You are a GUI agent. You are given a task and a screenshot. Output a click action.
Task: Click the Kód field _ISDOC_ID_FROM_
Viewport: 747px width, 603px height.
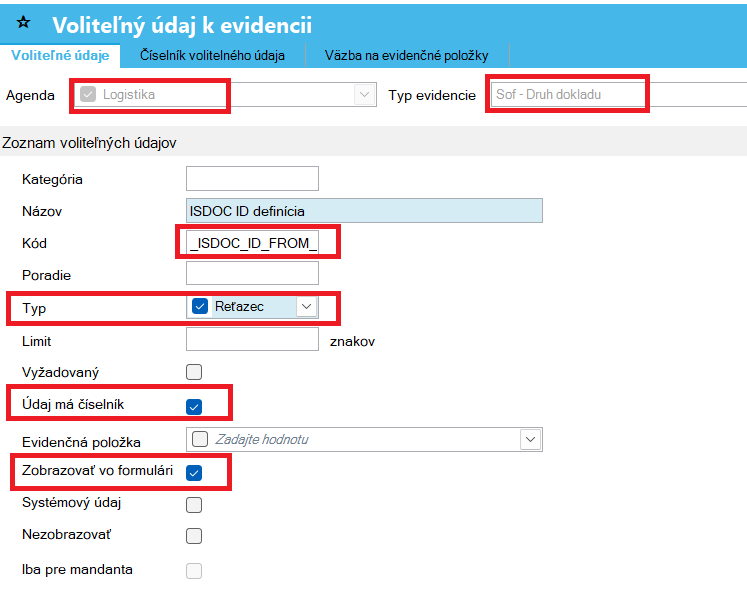[252, 243]
